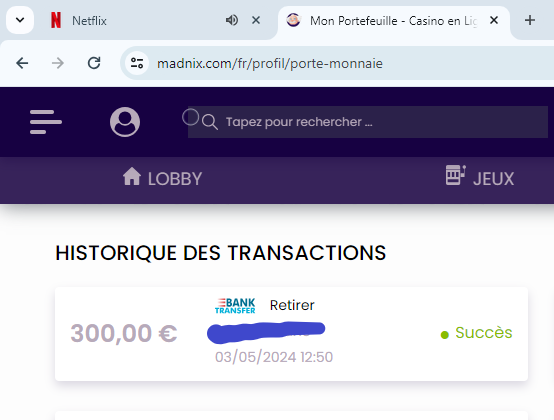Focus the 'Tapez pour rechercher' search field
The width and height of the screenshot is (554, 420).
click(x=368, y=122)
